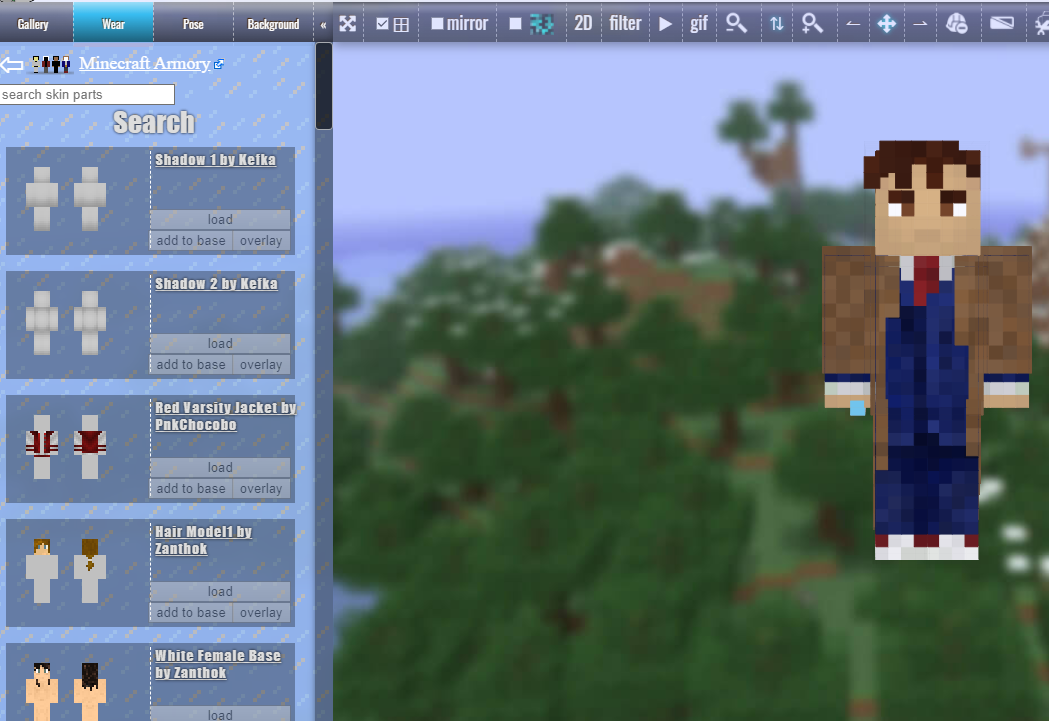Toggle the noise pattern checkbox
This screenshot has height=721, width=1049.
coord(515,24)
